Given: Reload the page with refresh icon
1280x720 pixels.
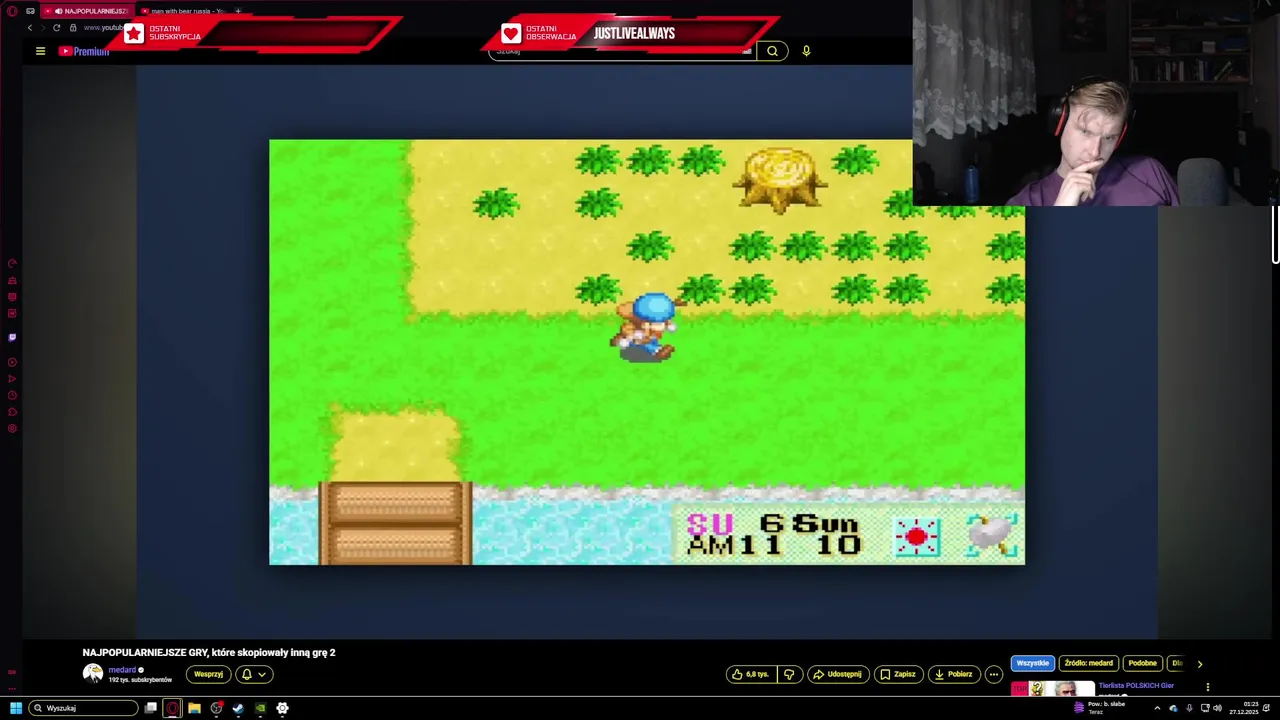Looking at the screenshot, I should click(56, 28).
